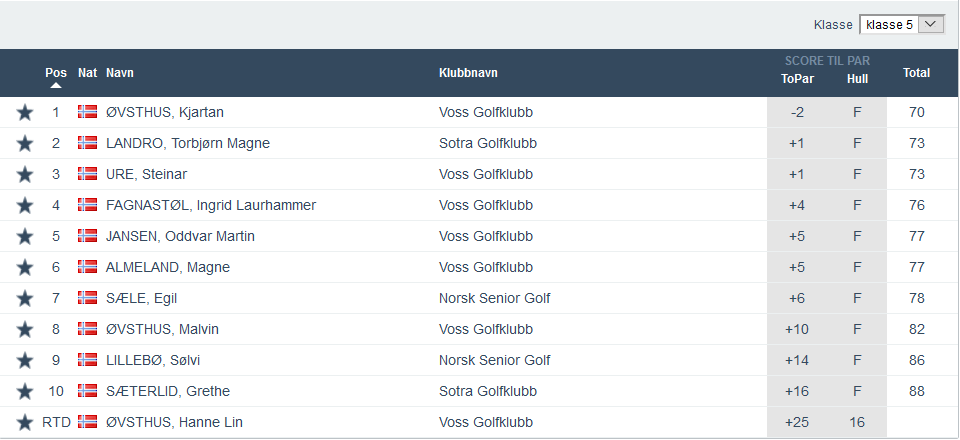Toggle favorite star for URE, Steinar
960x440 pixels.
pos(25,174)
